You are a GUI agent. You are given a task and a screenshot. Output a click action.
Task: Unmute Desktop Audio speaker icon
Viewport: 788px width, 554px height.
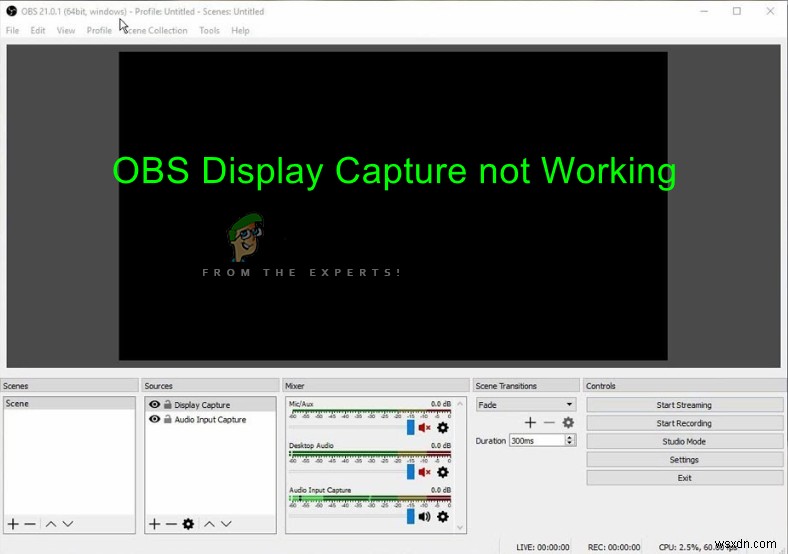point(425,472)
